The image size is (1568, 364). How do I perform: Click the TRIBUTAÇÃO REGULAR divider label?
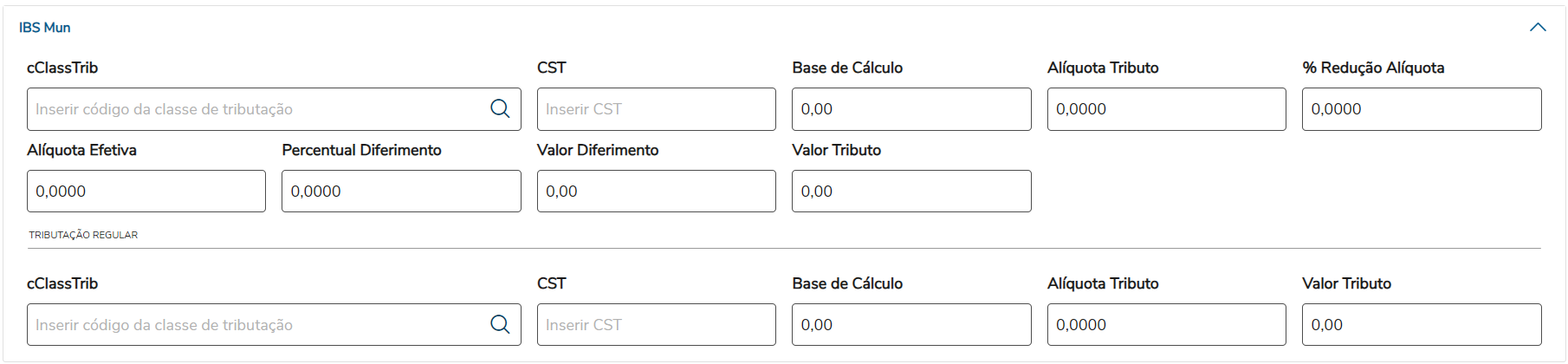83,235
